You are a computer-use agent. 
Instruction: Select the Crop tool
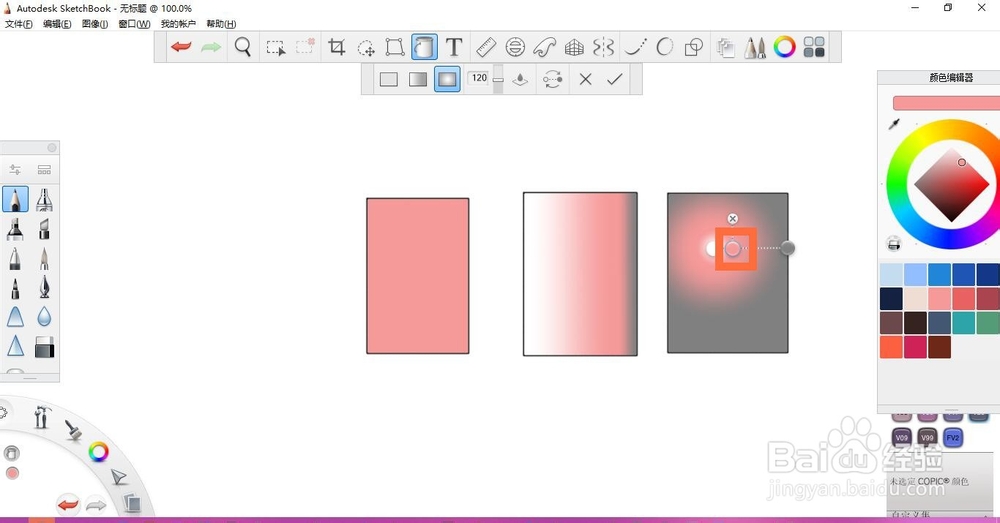336,47
